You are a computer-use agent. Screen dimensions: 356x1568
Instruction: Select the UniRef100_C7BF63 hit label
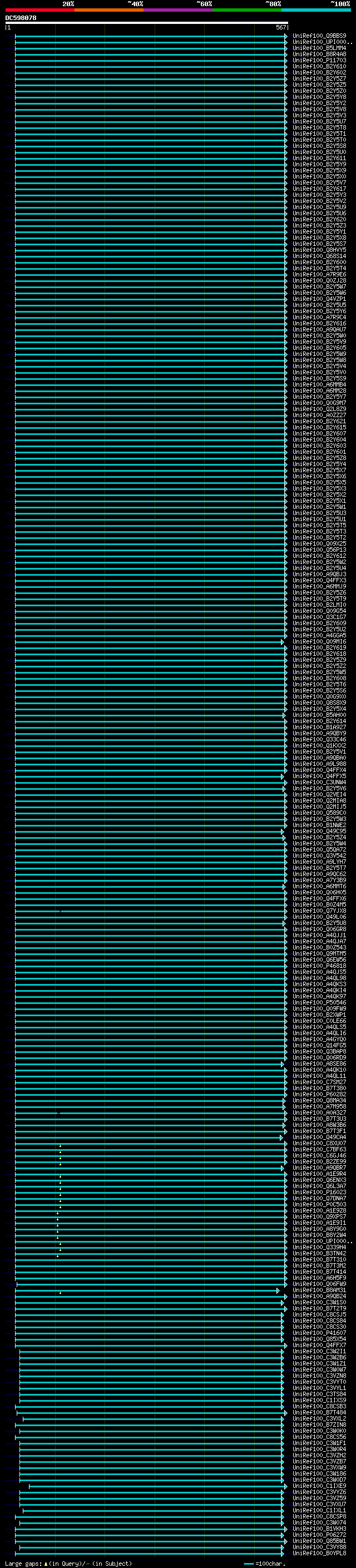pyautogui.click(x=319, y=1150)
